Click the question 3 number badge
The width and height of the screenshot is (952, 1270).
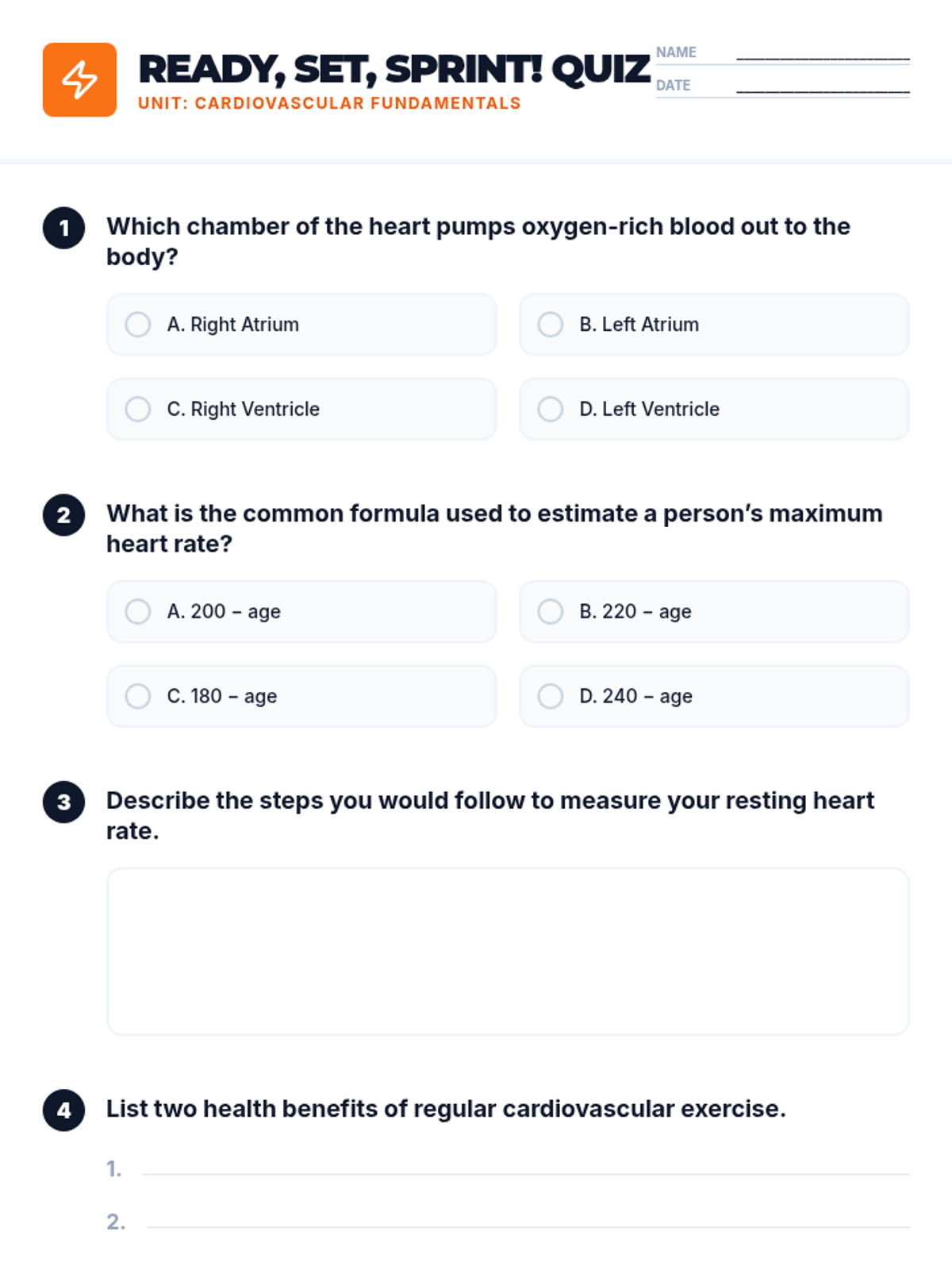(x=64, y=802)
